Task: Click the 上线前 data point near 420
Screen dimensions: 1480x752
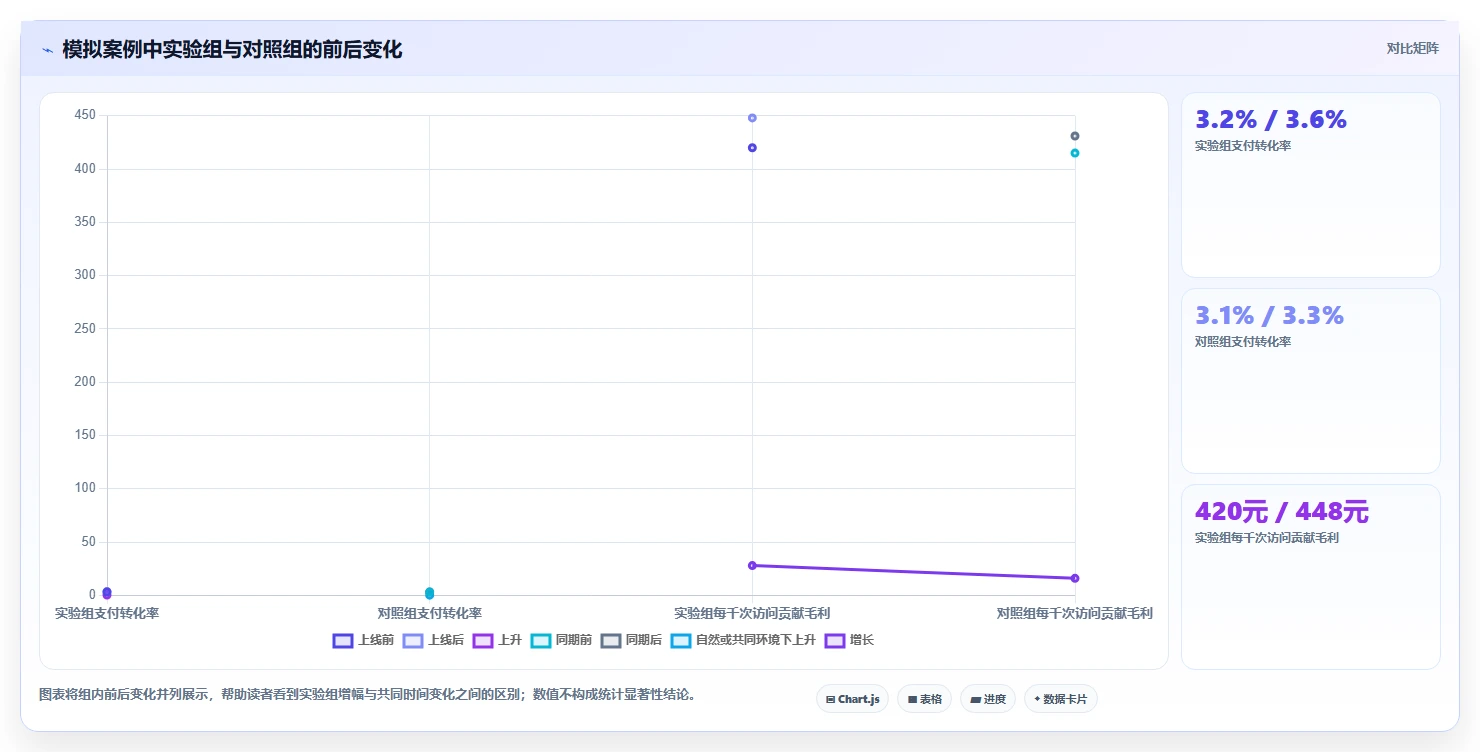Action: pos(752,148)
